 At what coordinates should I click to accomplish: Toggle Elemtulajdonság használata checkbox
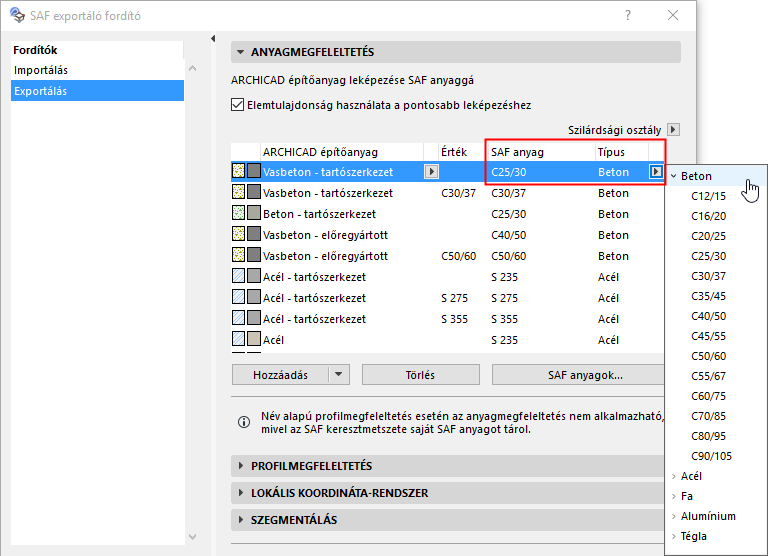pos(238,105)
